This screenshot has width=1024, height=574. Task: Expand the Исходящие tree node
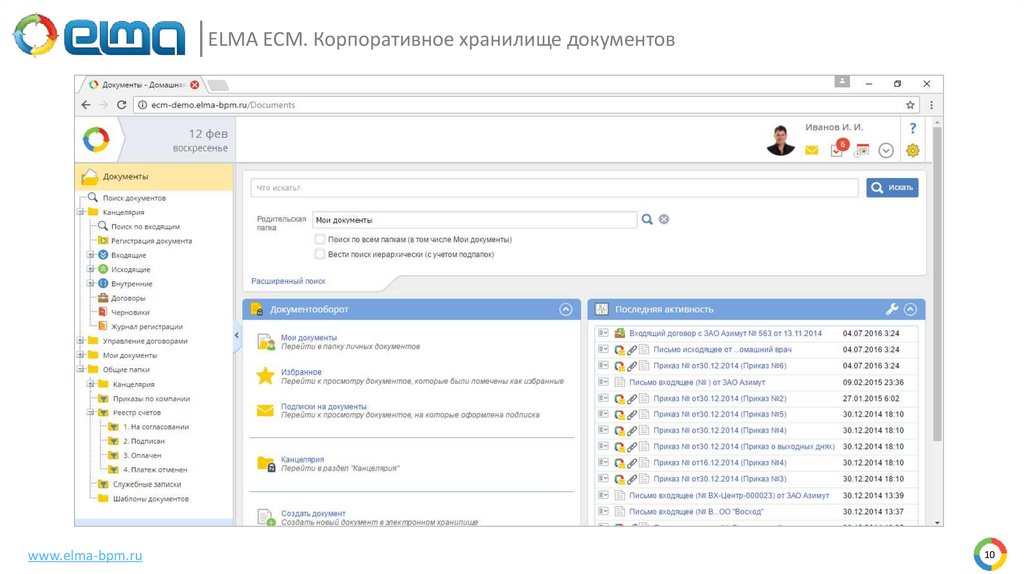91,269
